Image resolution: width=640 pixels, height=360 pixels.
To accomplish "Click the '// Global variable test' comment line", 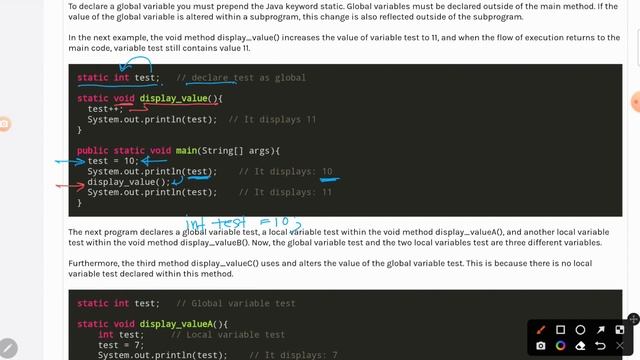I will pos(236,304).
